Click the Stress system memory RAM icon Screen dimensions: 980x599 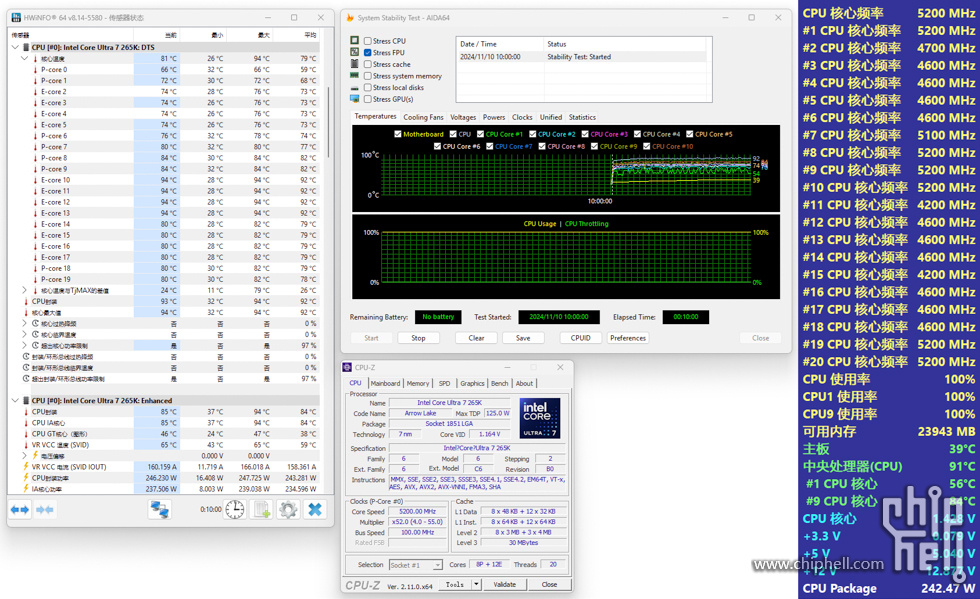pos(355,76)
